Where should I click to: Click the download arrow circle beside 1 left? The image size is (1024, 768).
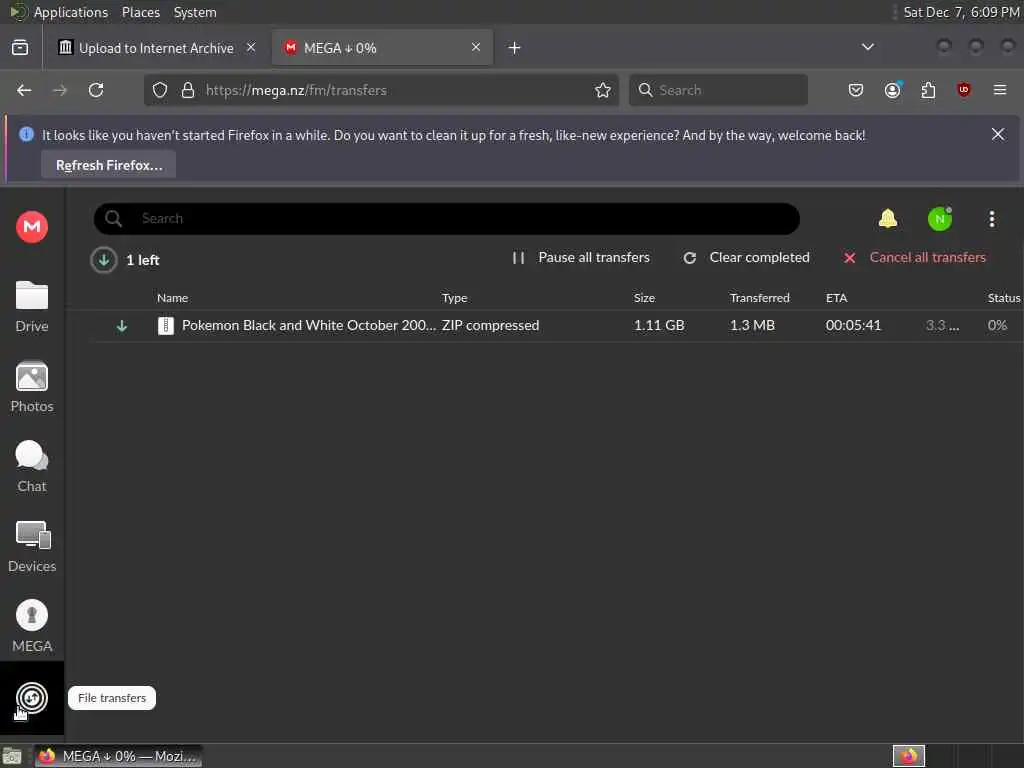(x=104, y=260)
